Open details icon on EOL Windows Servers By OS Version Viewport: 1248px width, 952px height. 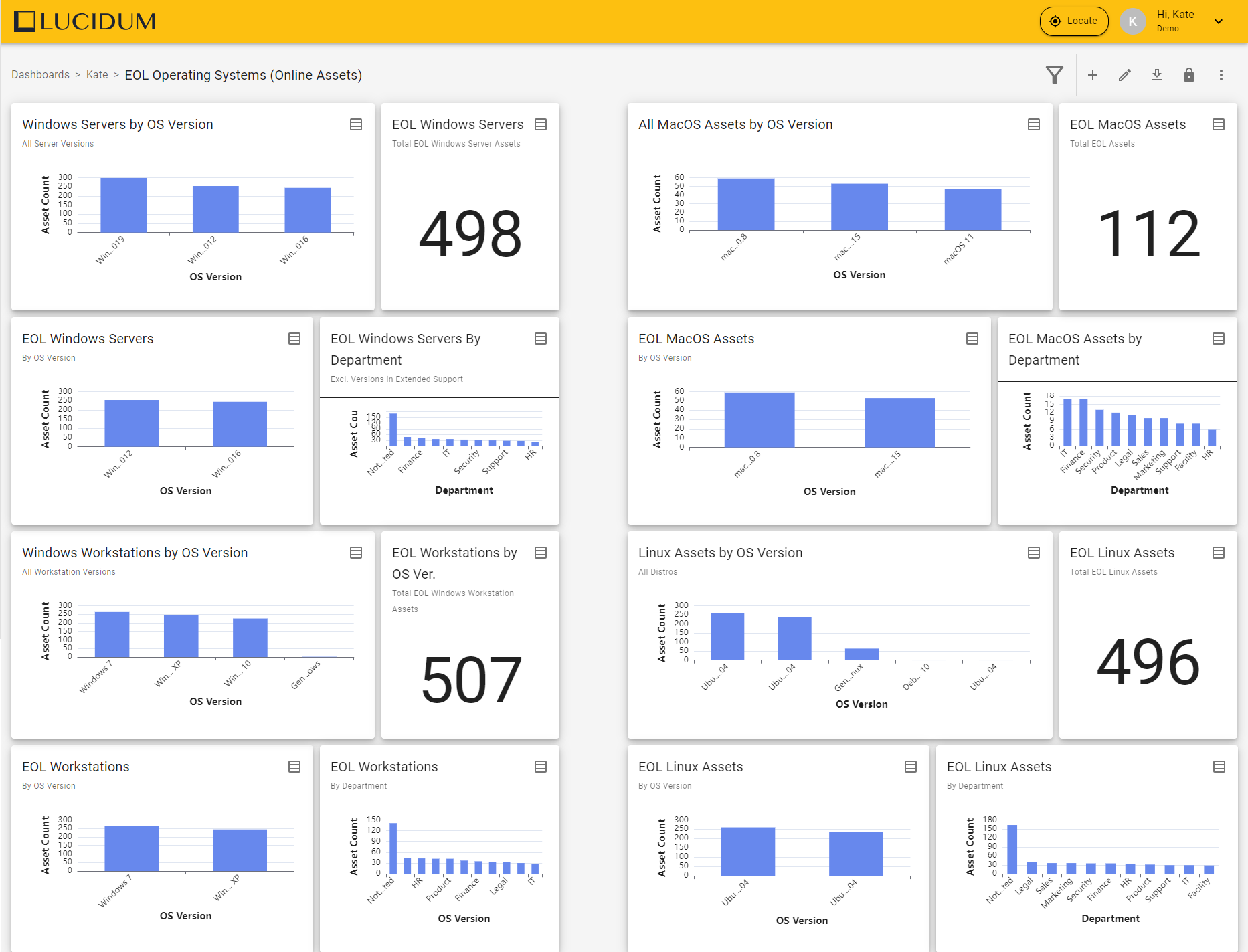click(x=294, y=339)
